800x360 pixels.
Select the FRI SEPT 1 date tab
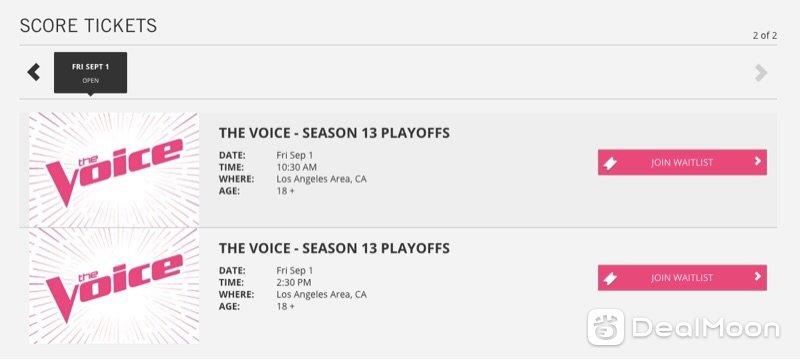point(90,72)
